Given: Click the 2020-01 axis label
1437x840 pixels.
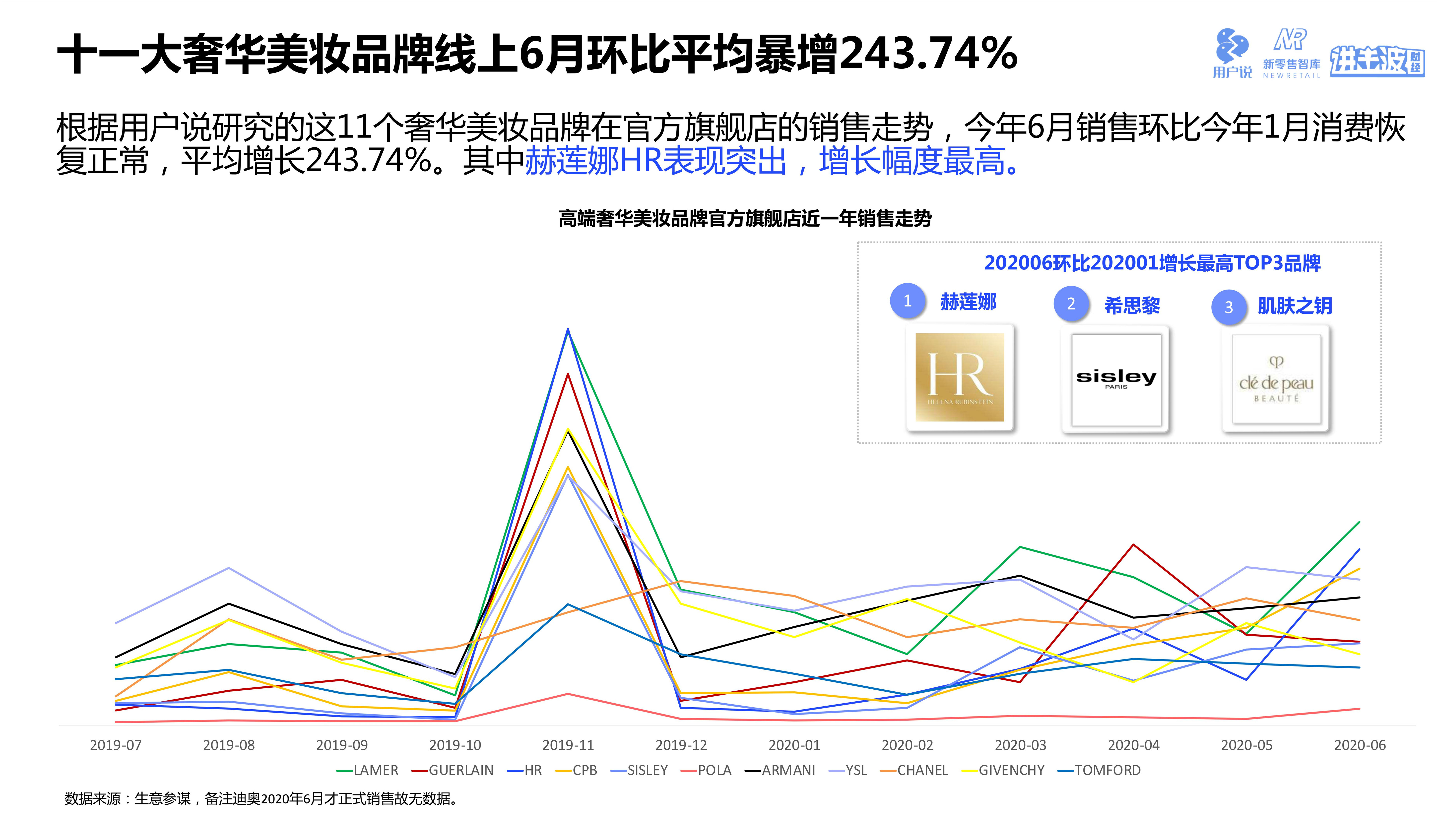Looking at the screenshot, I should tap(794, 745).
